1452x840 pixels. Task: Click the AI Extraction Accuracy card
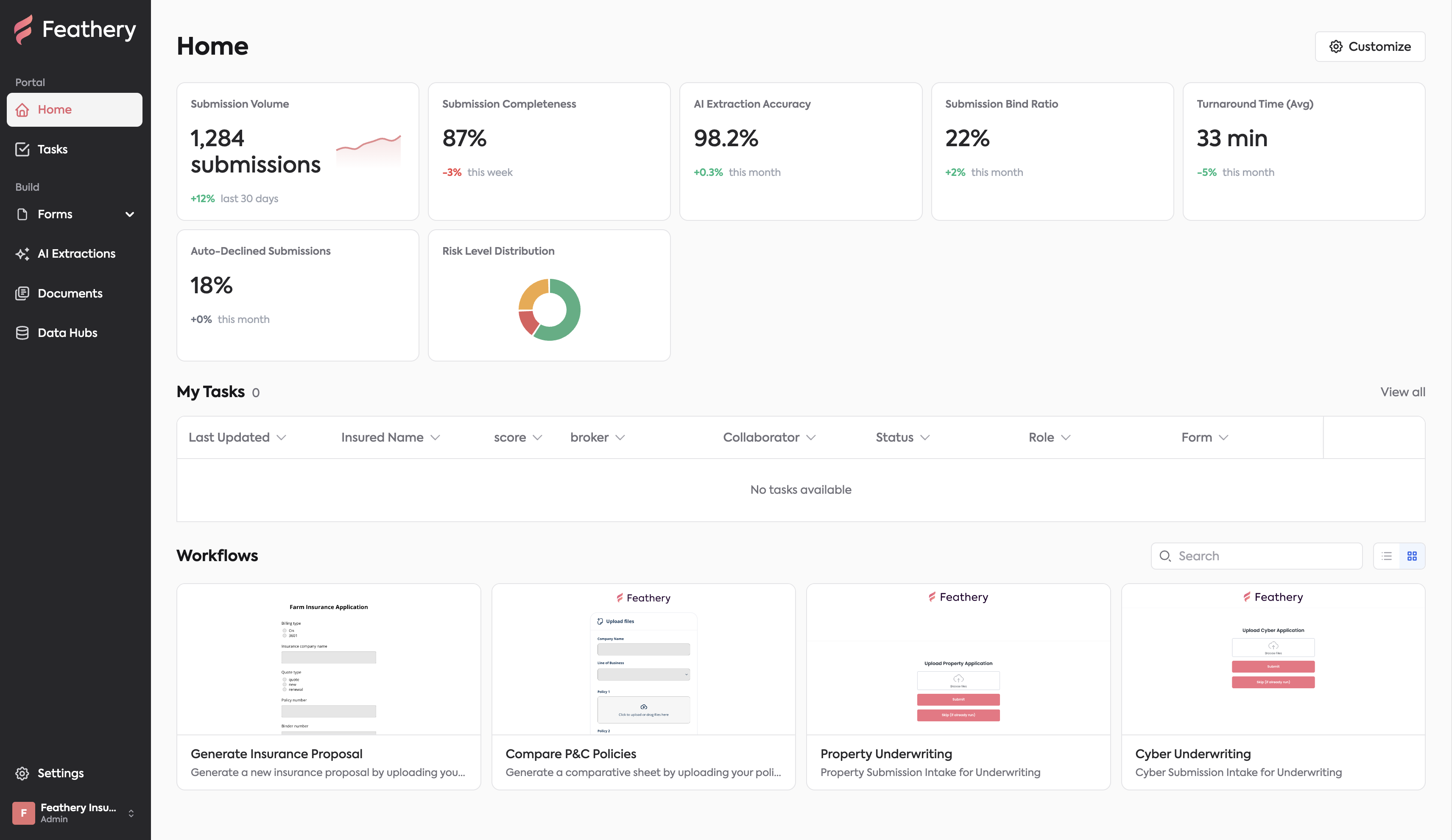[800, 151]
